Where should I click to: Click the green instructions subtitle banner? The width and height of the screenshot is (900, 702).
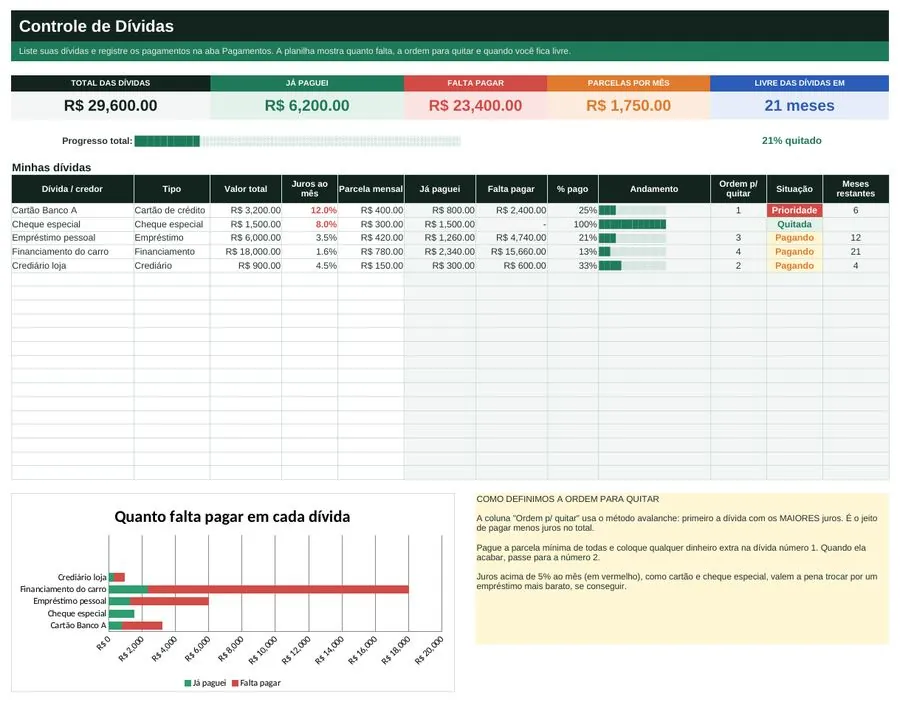pyautogui.click(x=450, y=51)
